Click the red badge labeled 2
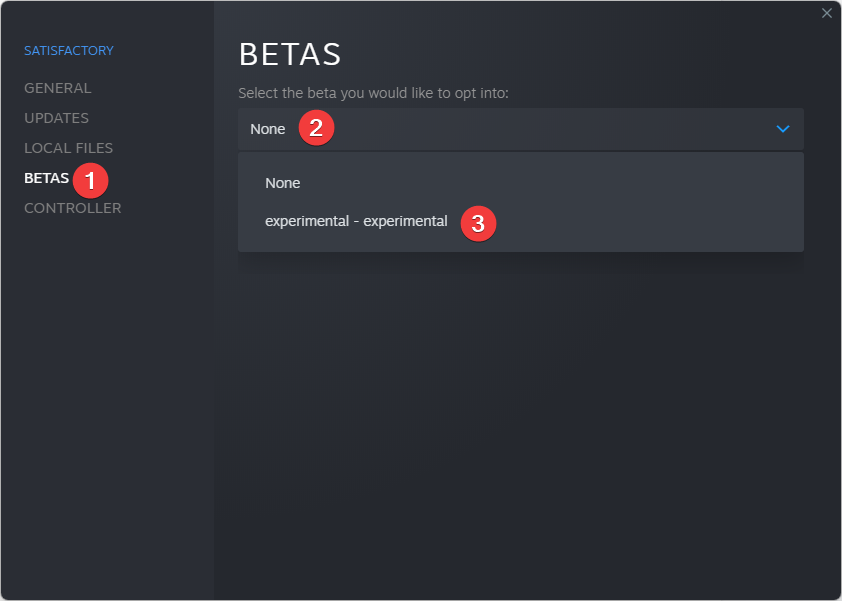This screenshot has width=842, height=601. [316, 127]
